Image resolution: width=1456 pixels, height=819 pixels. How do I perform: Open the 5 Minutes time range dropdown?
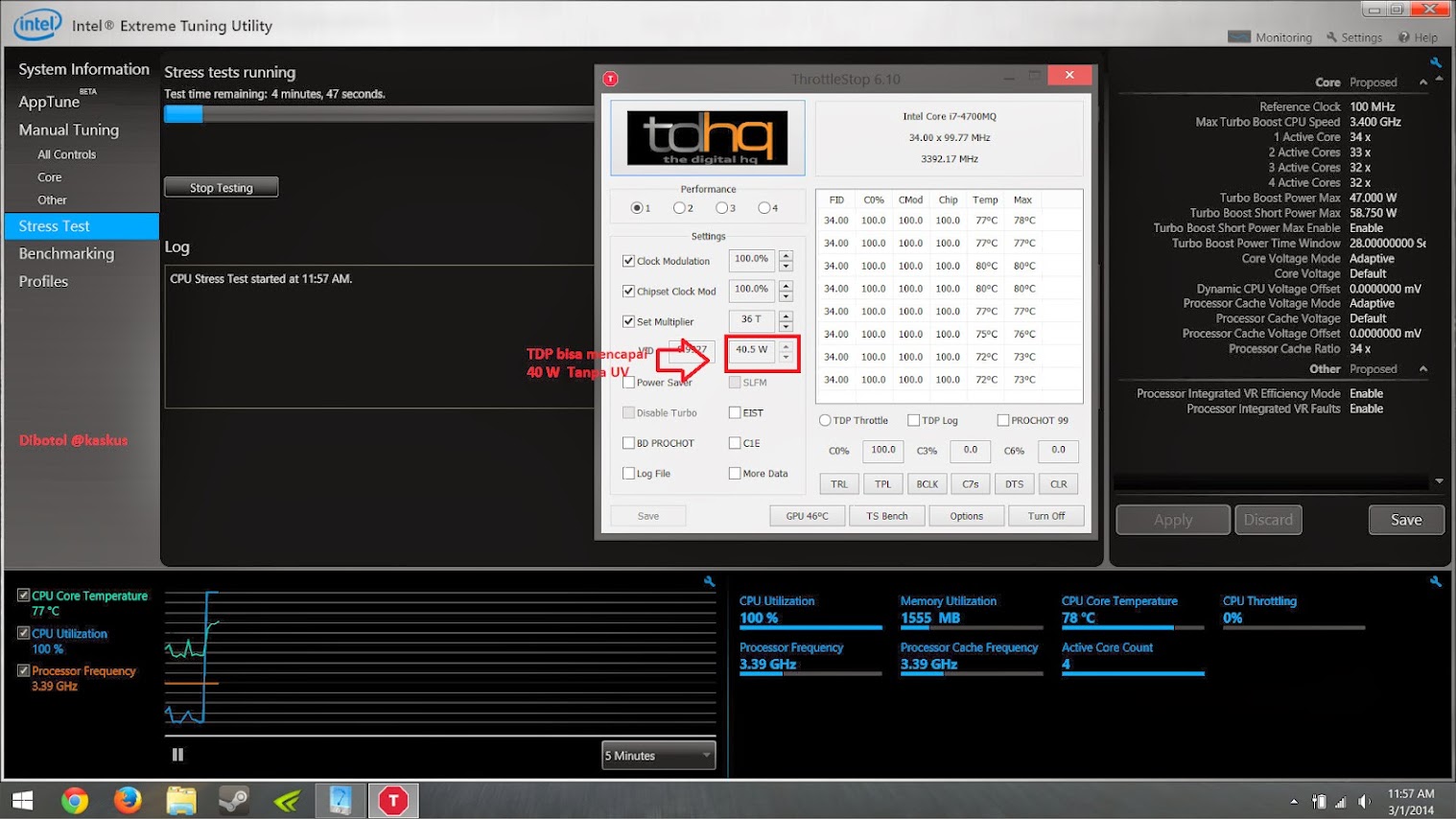tap(659, 756)
